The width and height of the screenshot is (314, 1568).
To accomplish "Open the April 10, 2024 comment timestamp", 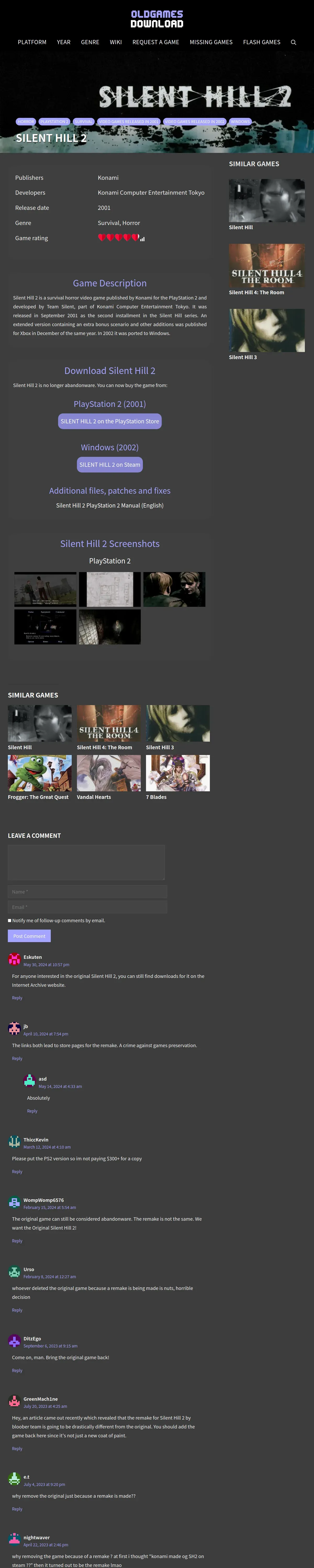I will [x=46, y=1034].
